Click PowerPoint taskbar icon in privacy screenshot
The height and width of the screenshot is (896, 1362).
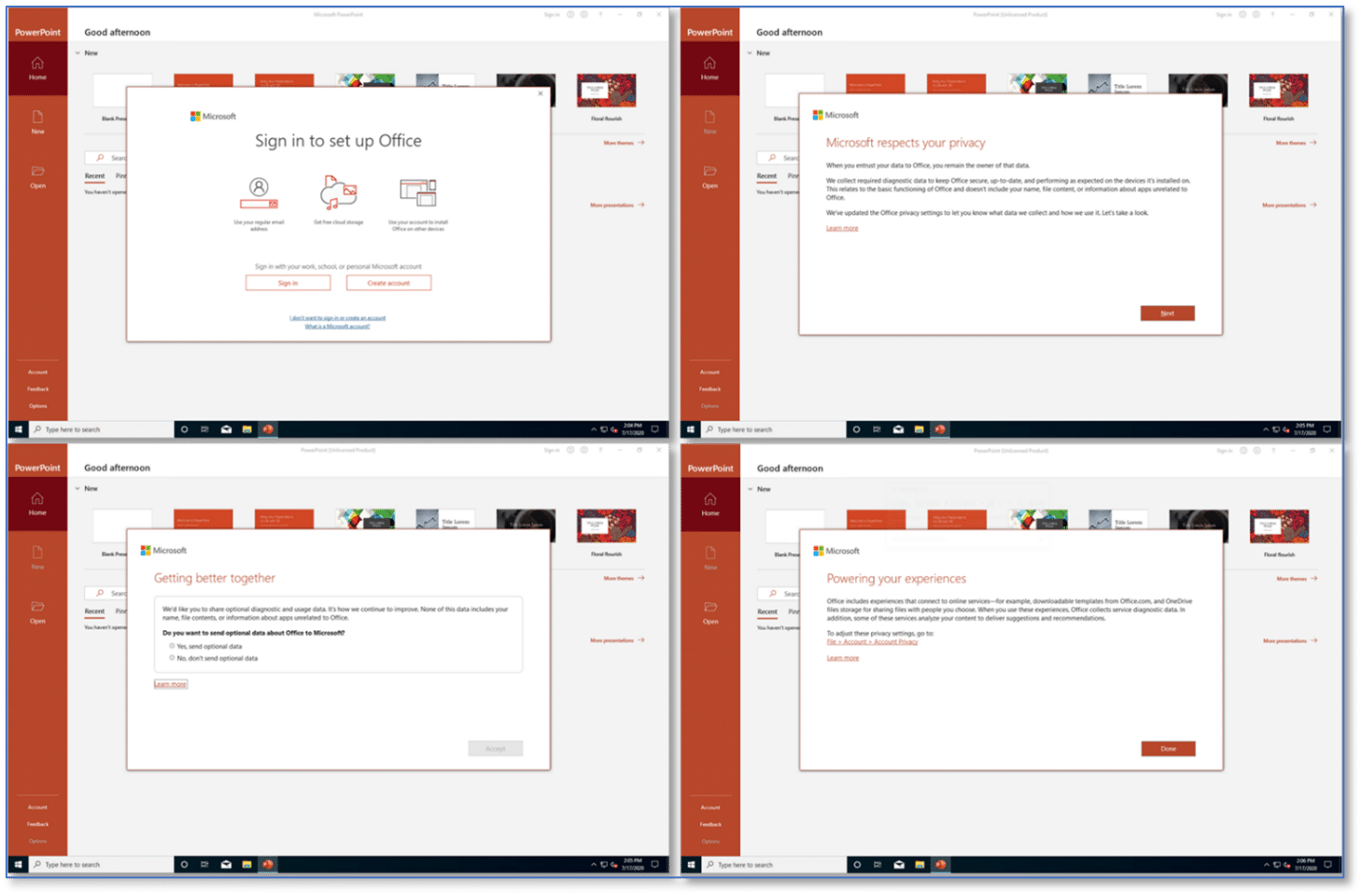[x=940, y=429]
